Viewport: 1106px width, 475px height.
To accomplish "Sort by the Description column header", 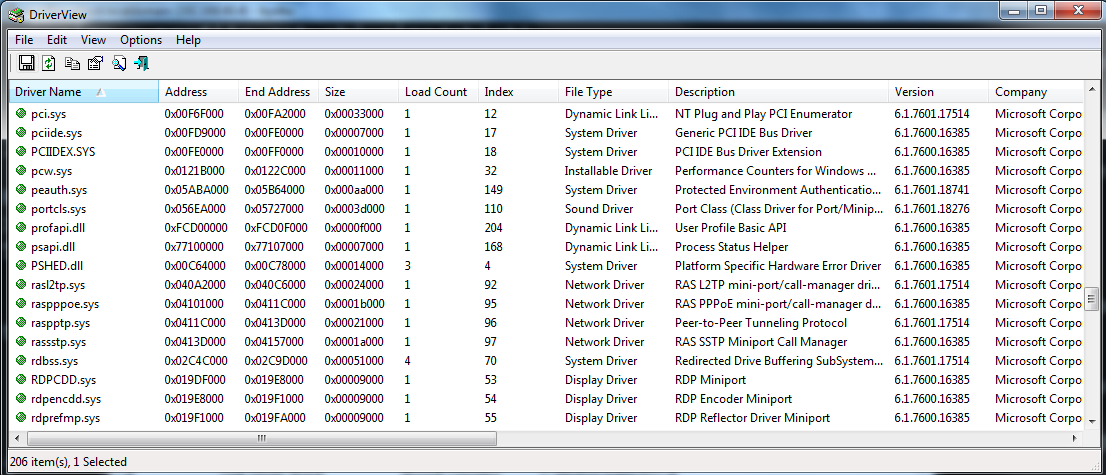I will (x=779, y=92).
